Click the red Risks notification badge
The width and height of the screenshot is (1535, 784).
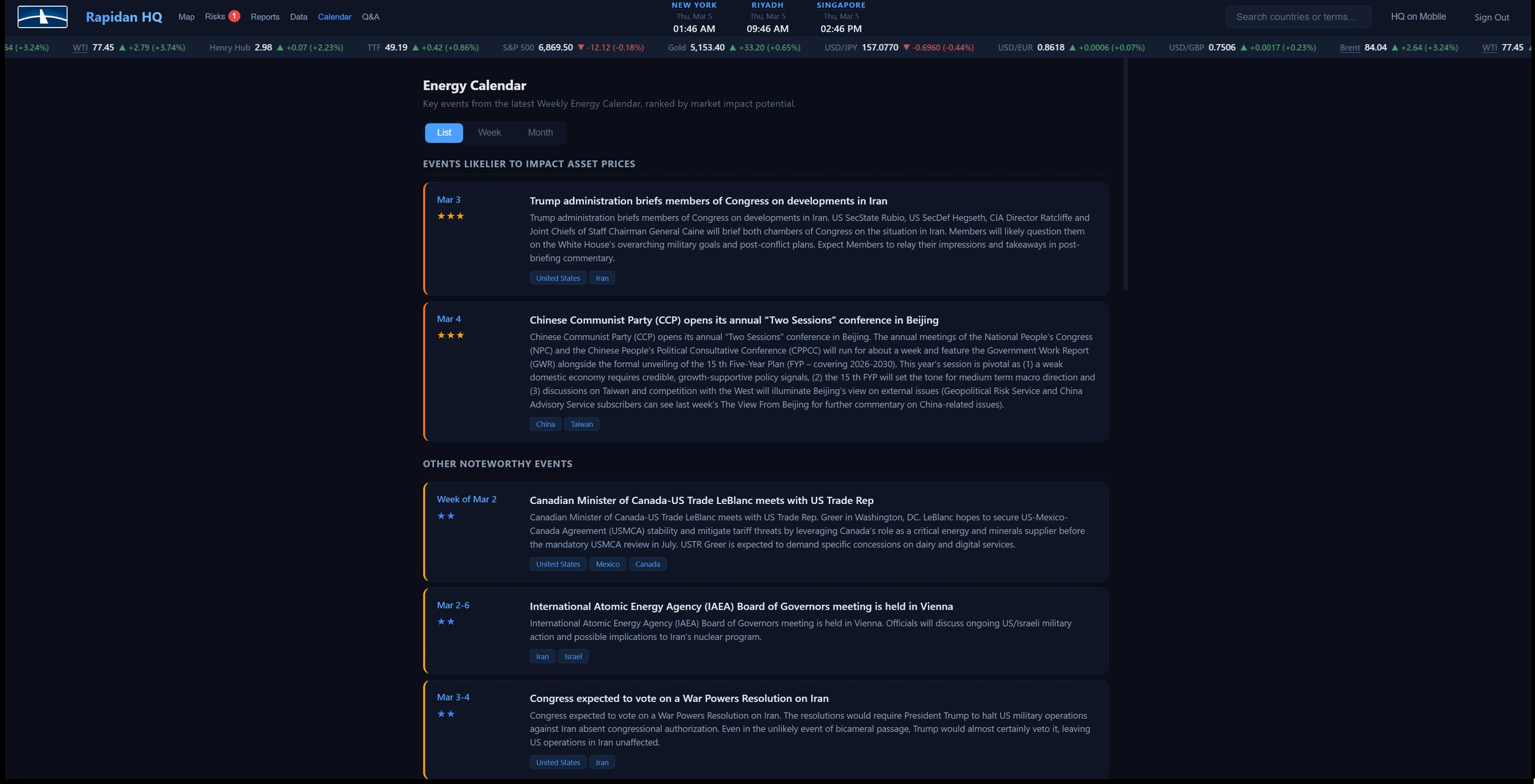(x=235, y=15)
